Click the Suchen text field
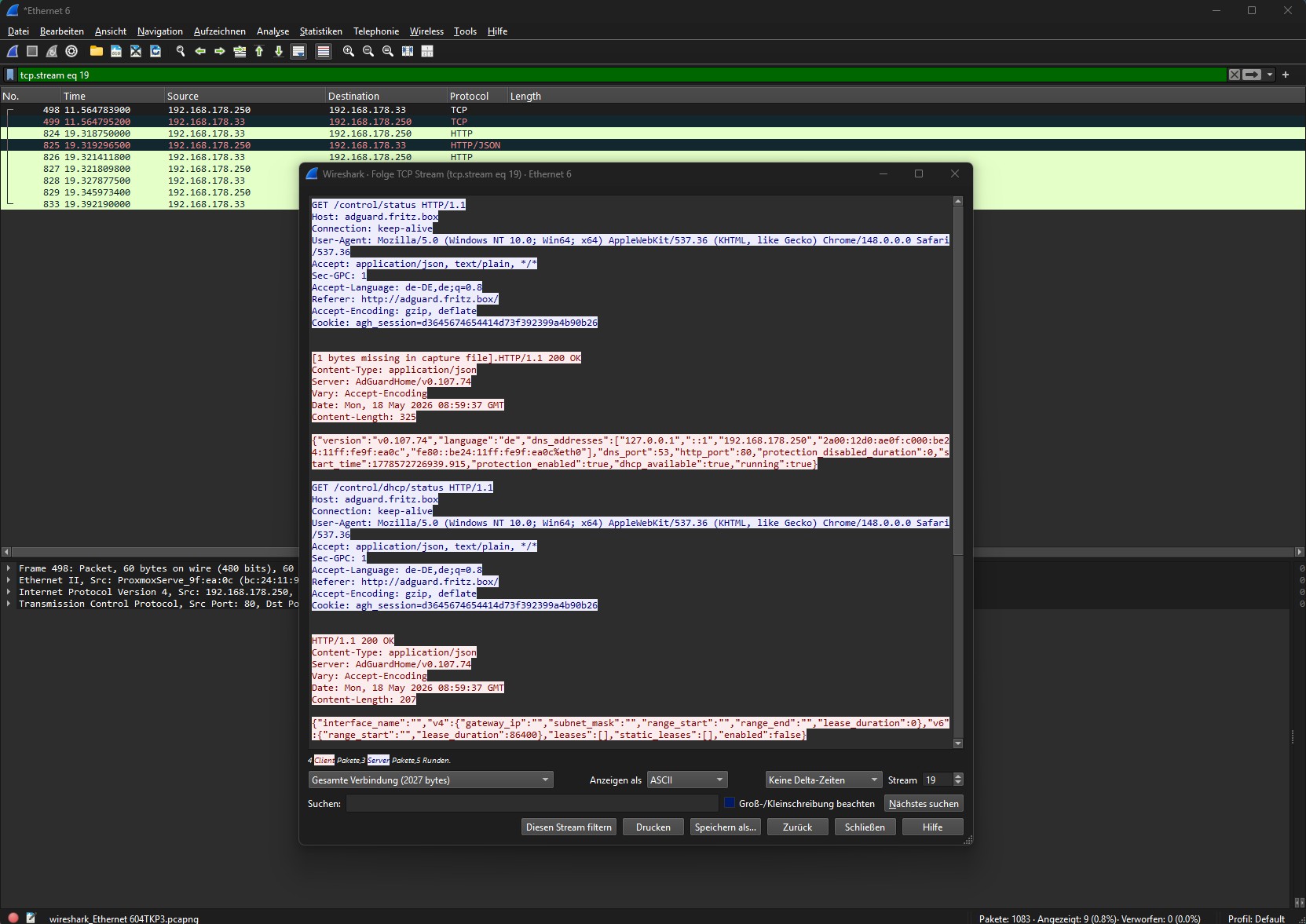This screenshot has width=1306, height=924. [x=532, y=803]
